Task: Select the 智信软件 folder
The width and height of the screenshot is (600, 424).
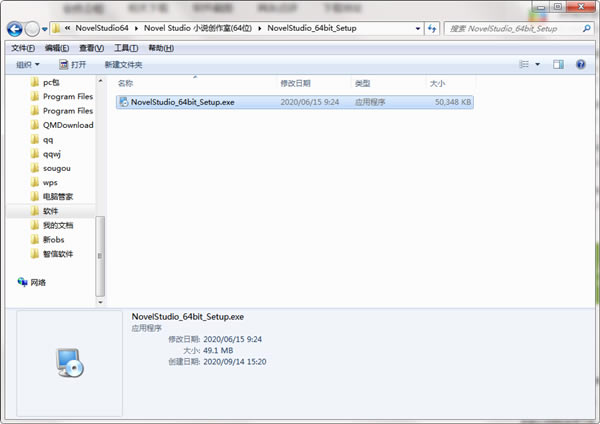Action: click(58, 254)
